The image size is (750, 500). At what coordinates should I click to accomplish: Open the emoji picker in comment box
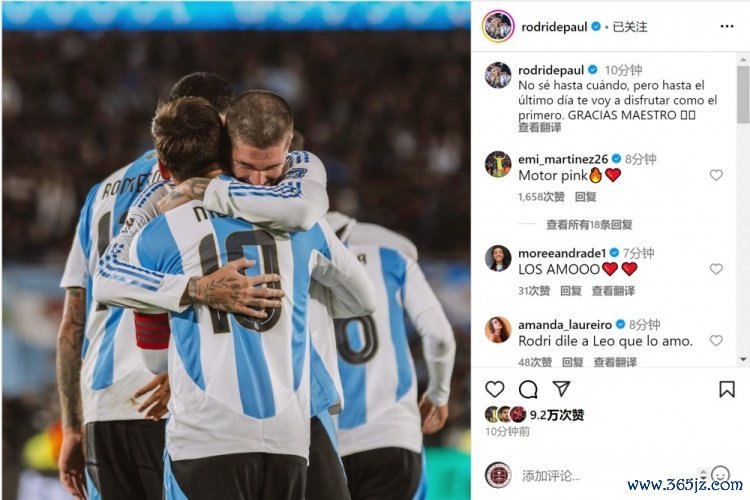(x=720, y=475)
